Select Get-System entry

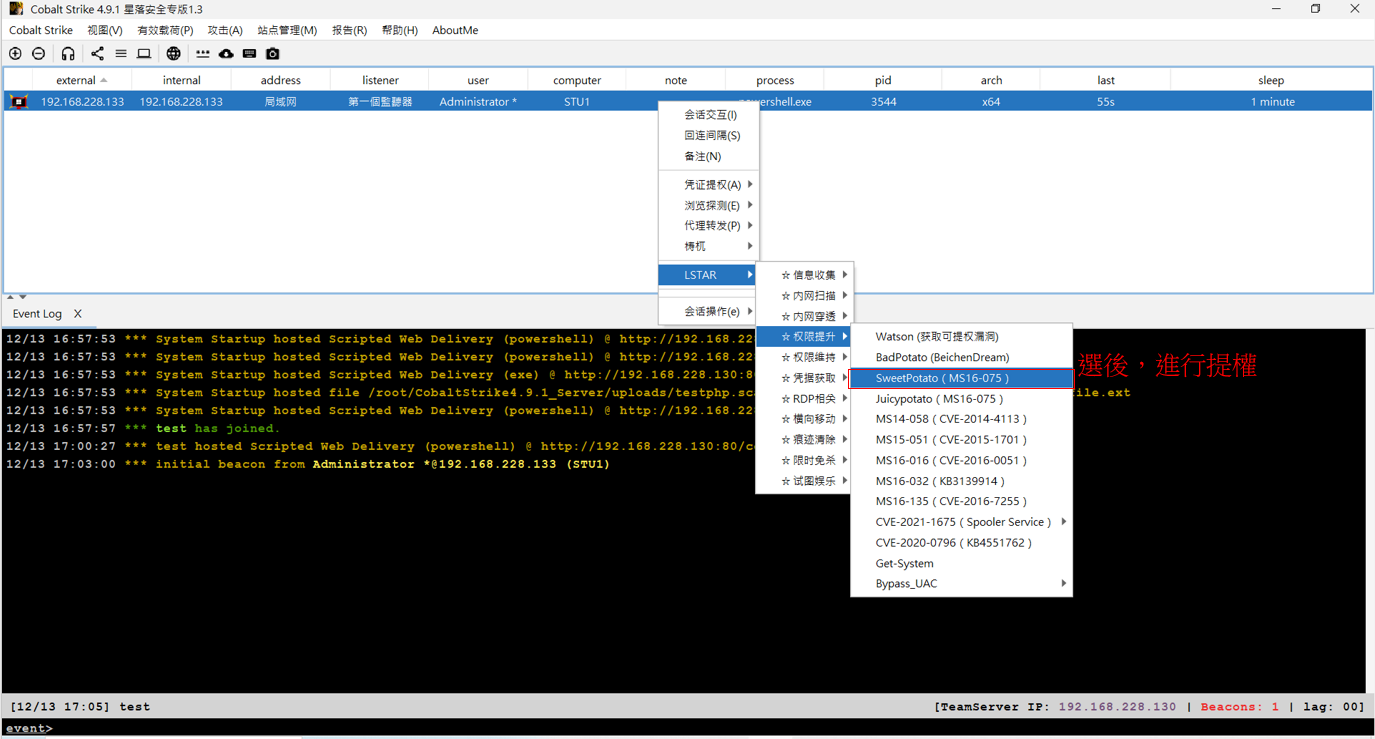(961, 563)
